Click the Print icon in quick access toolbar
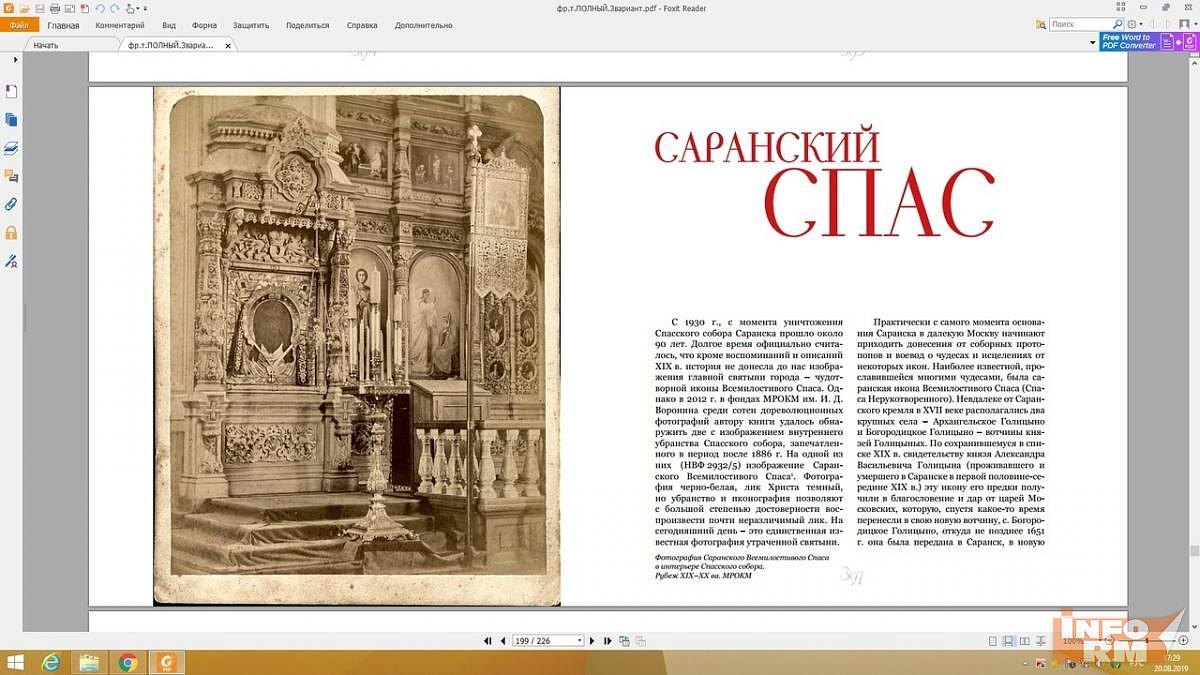 (55, 8)
